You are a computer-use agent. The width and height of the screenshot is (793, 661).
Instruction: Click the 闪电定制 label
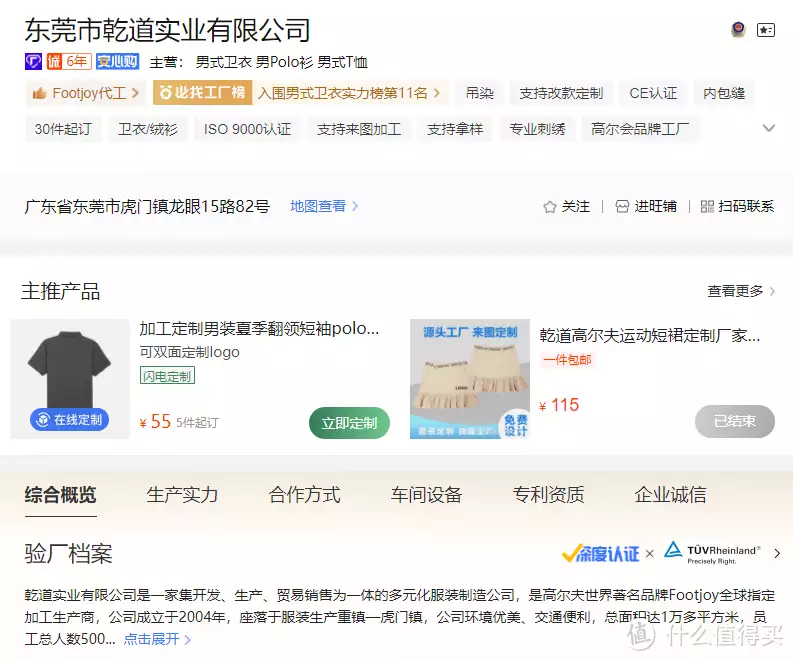pyautogui.click(x=167, y=376)
